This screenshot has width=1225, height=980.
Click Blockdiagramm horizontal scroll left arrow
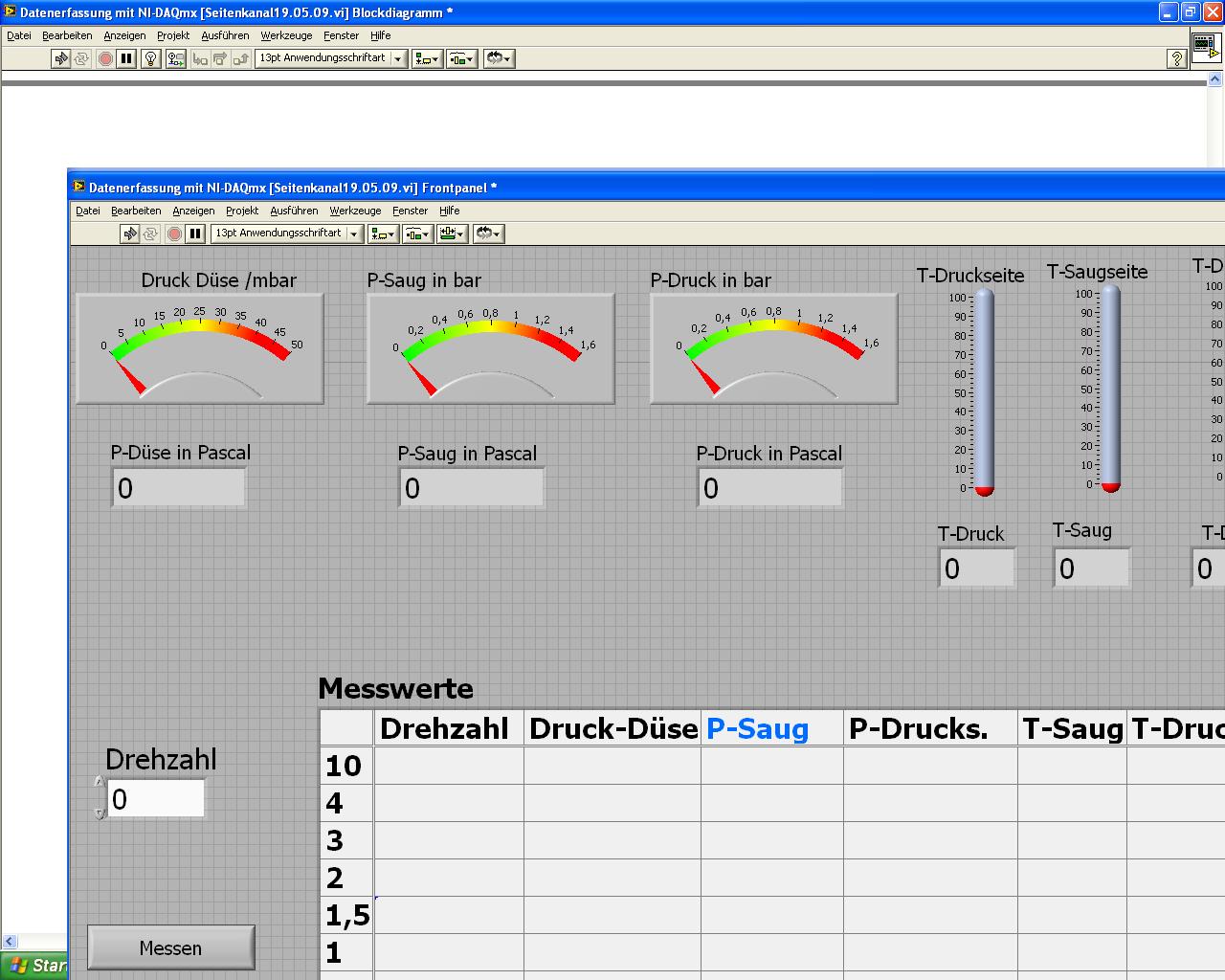click(10, 942)
